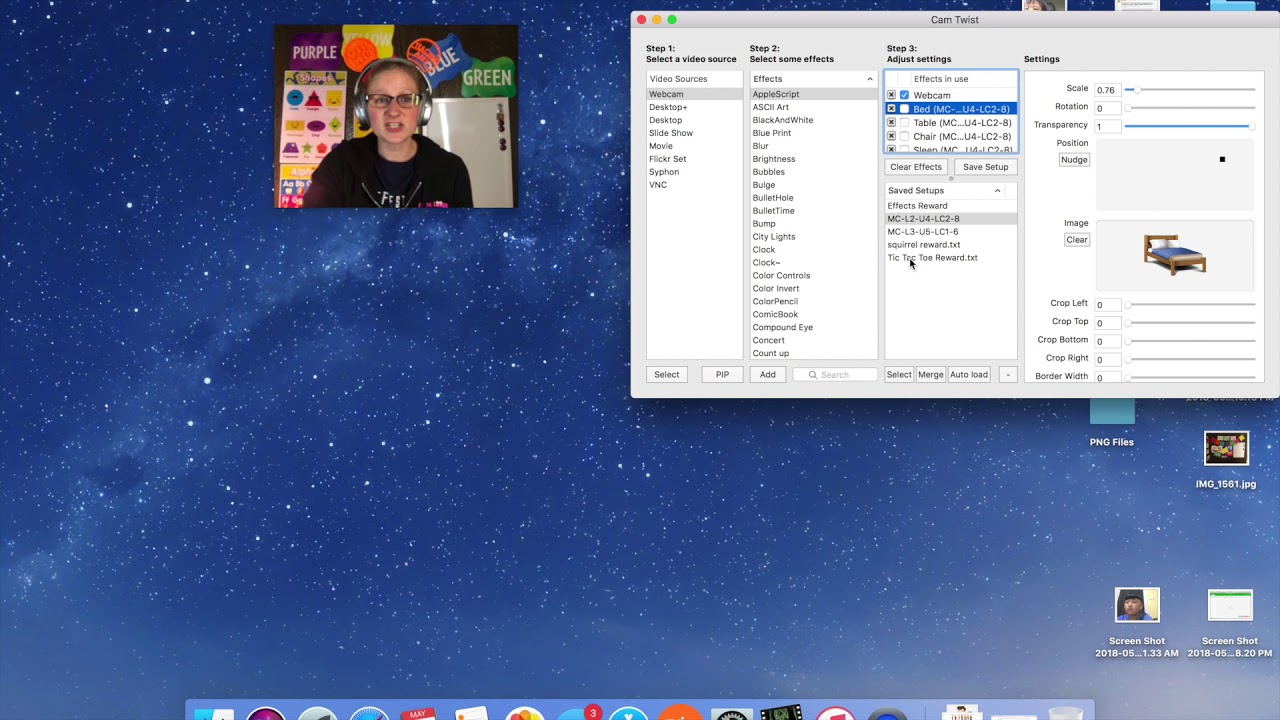Select Webcam in the Video Sources list

[694, 94]
